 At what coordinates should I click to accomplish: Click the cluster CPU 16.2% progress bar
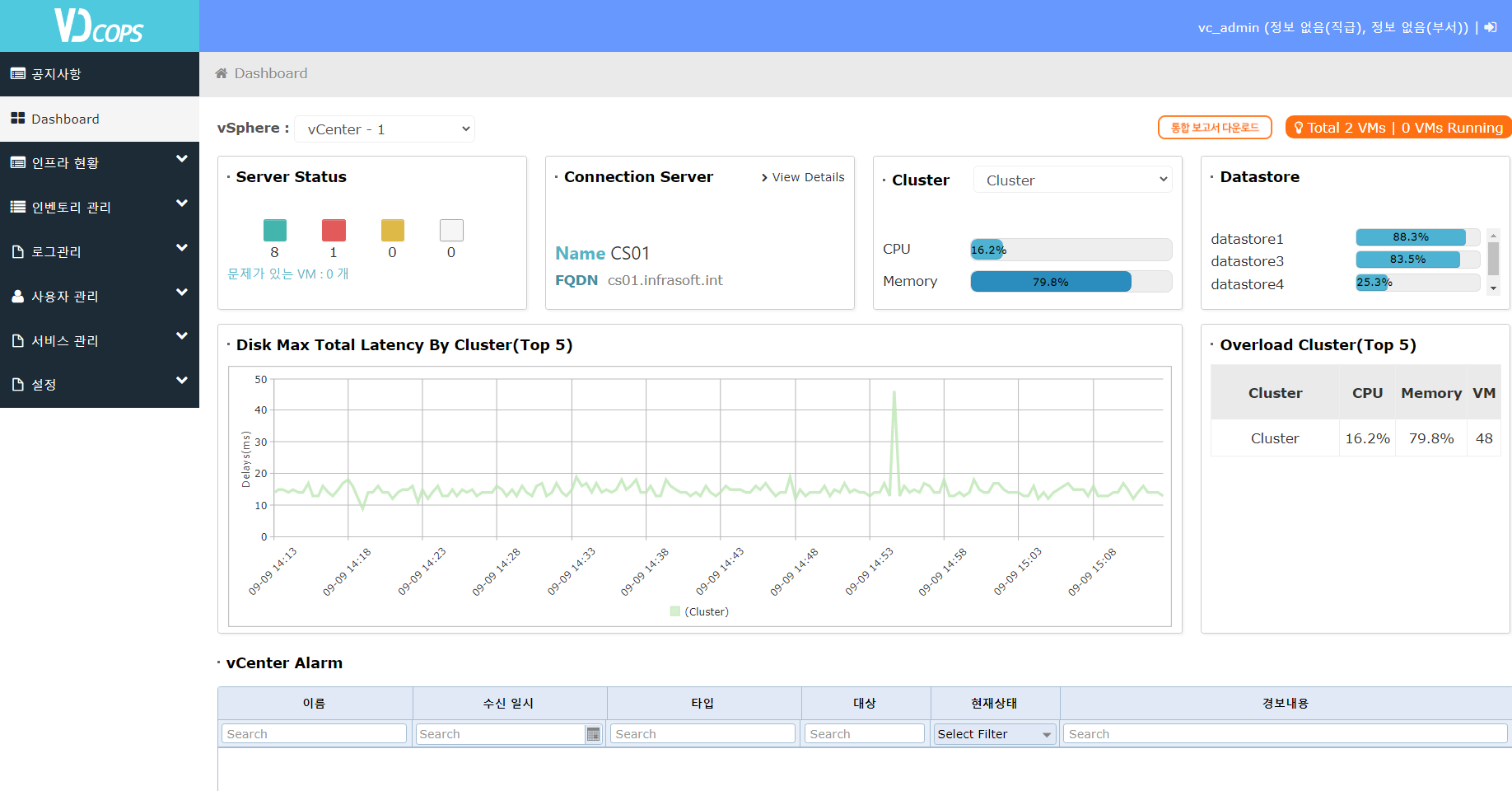pos(1071,250)
